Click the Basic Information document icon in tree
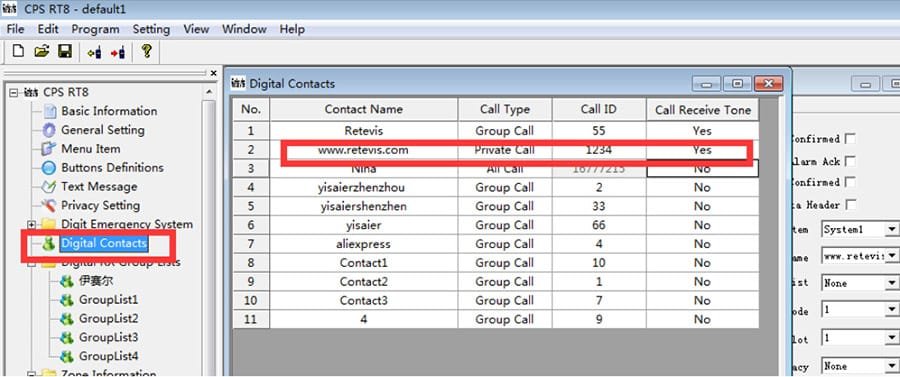 [x=50, y=111]
